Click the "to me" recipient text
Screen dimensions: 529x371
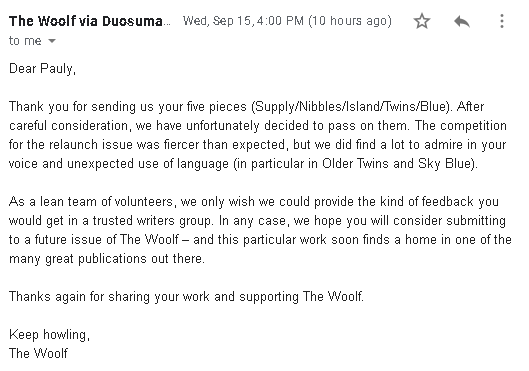click(25, 41)
